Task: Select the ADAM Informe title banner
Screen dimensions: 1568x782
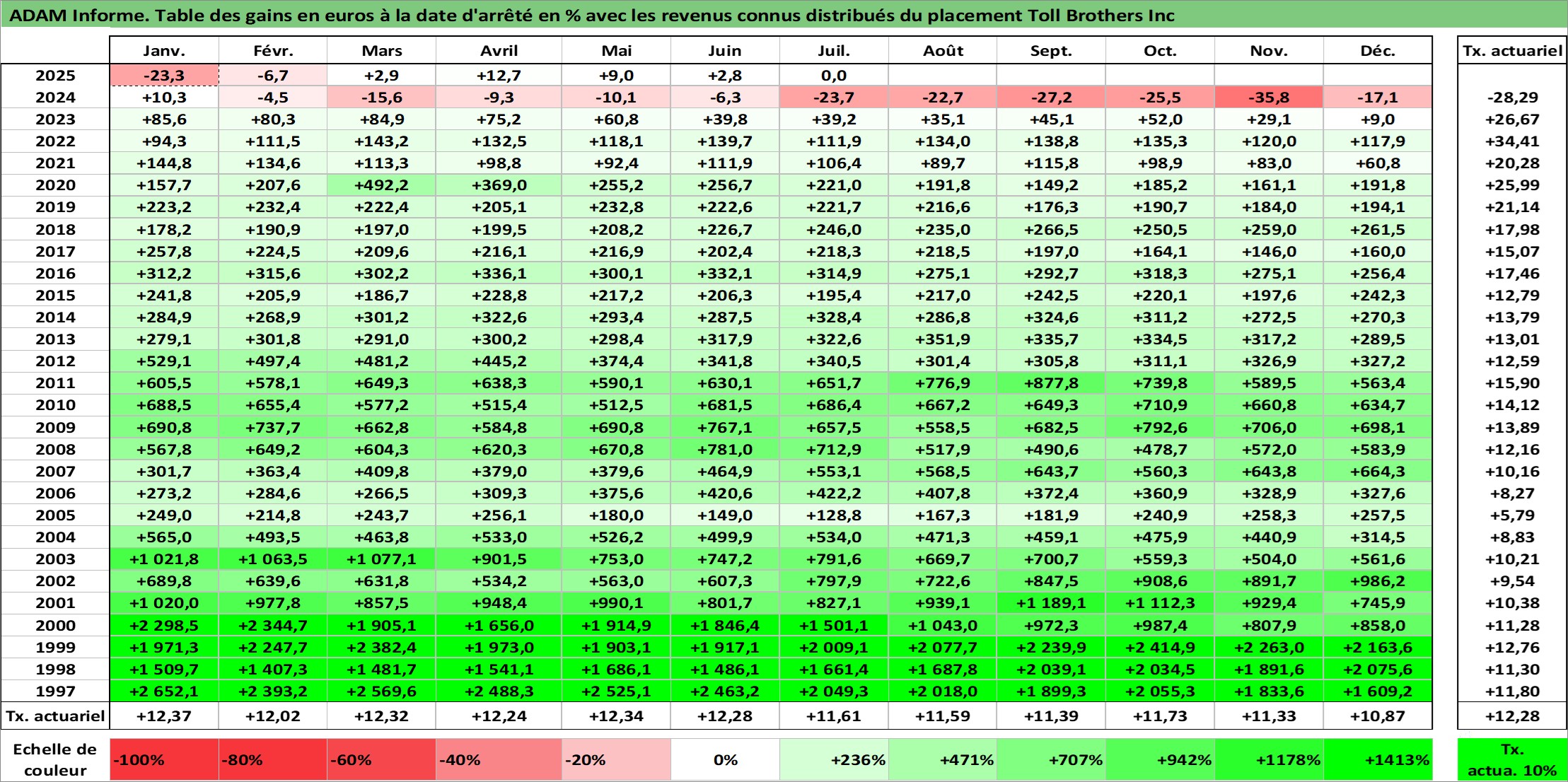Action: click(784, 15)
